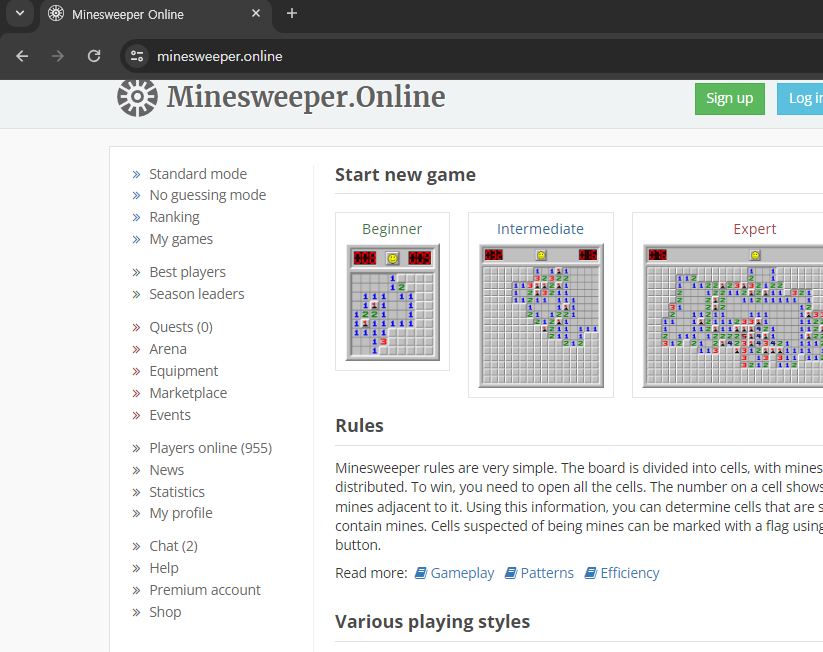Close the Minesweeper Online tab
The height and width of the screenshot is (652, 823).
click(256, 14)
